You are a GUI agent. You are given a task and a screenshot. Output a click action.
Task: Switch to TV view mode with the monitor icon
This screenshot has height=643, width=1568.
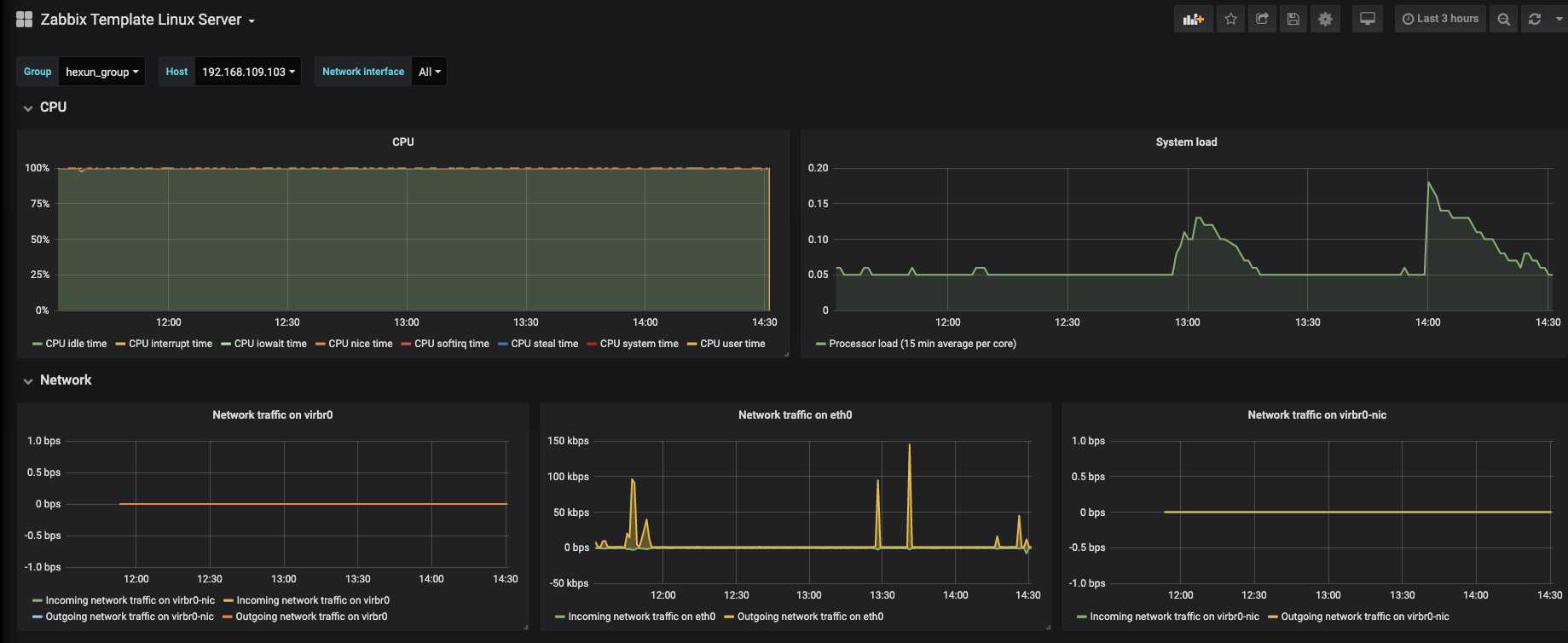[1367, 19]
